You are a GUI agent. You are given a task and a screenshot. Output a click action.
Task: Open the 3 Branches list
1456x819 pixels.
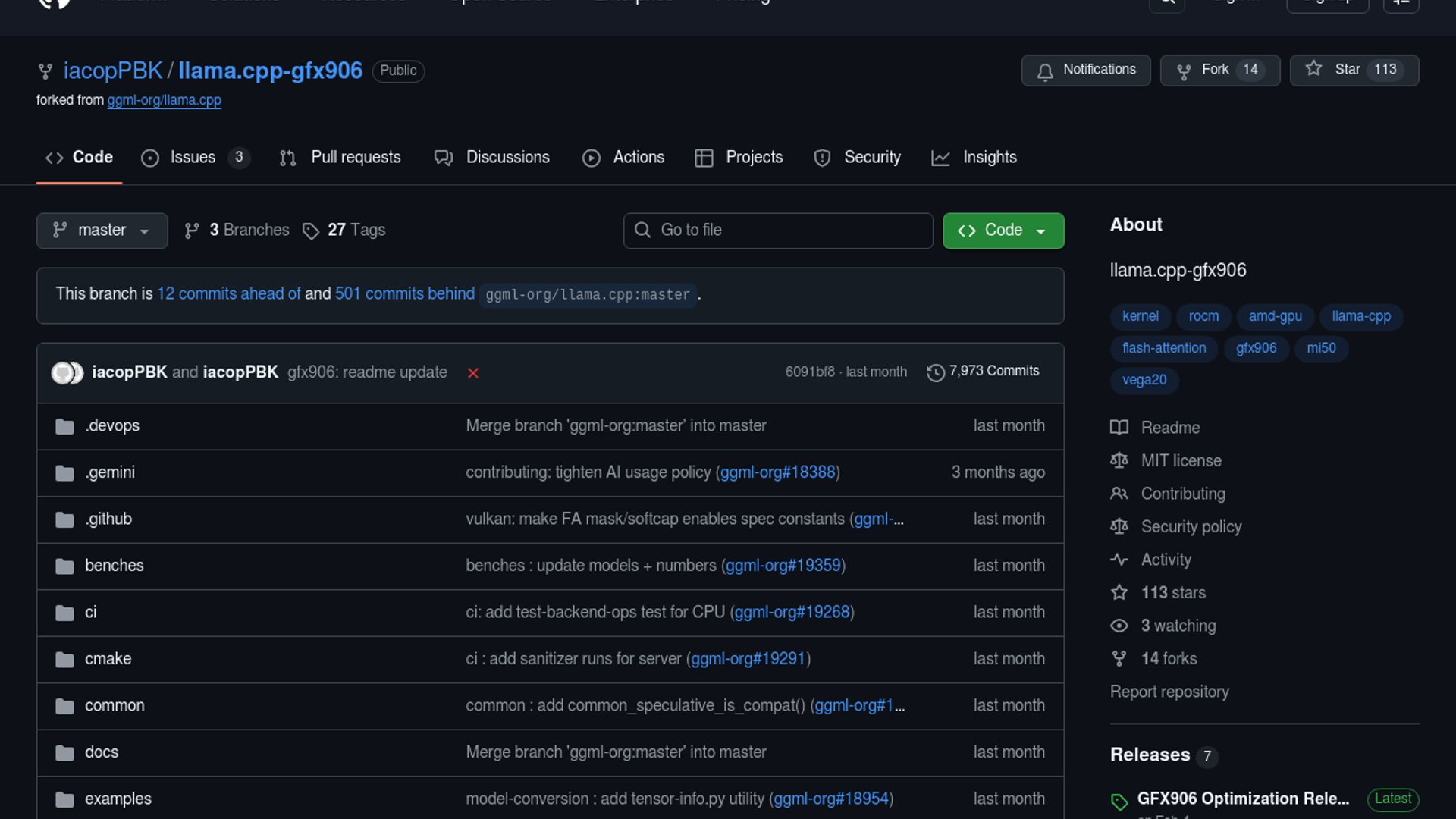[237, 231]
